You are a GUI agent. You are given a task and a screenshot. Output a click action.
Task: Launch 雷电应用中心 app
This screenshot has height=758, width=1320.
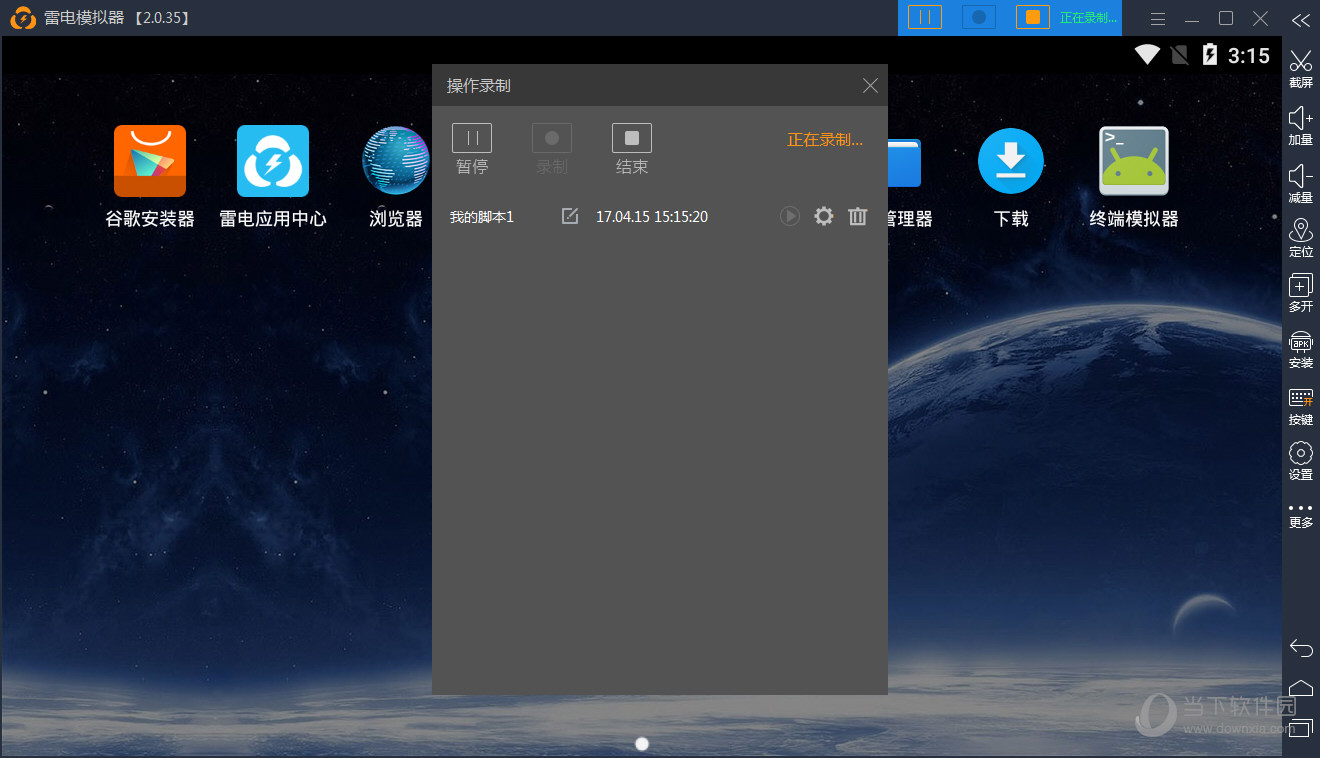[273, 176]
